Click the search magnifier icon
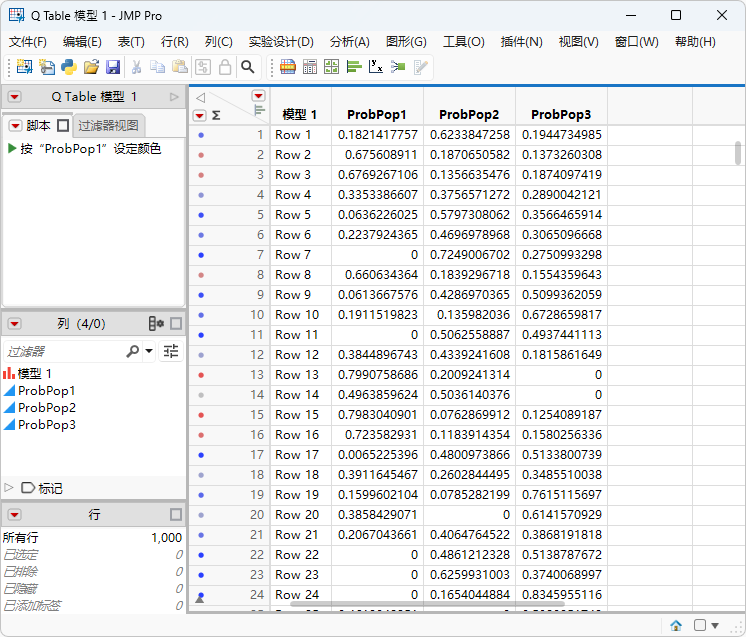 247,67
